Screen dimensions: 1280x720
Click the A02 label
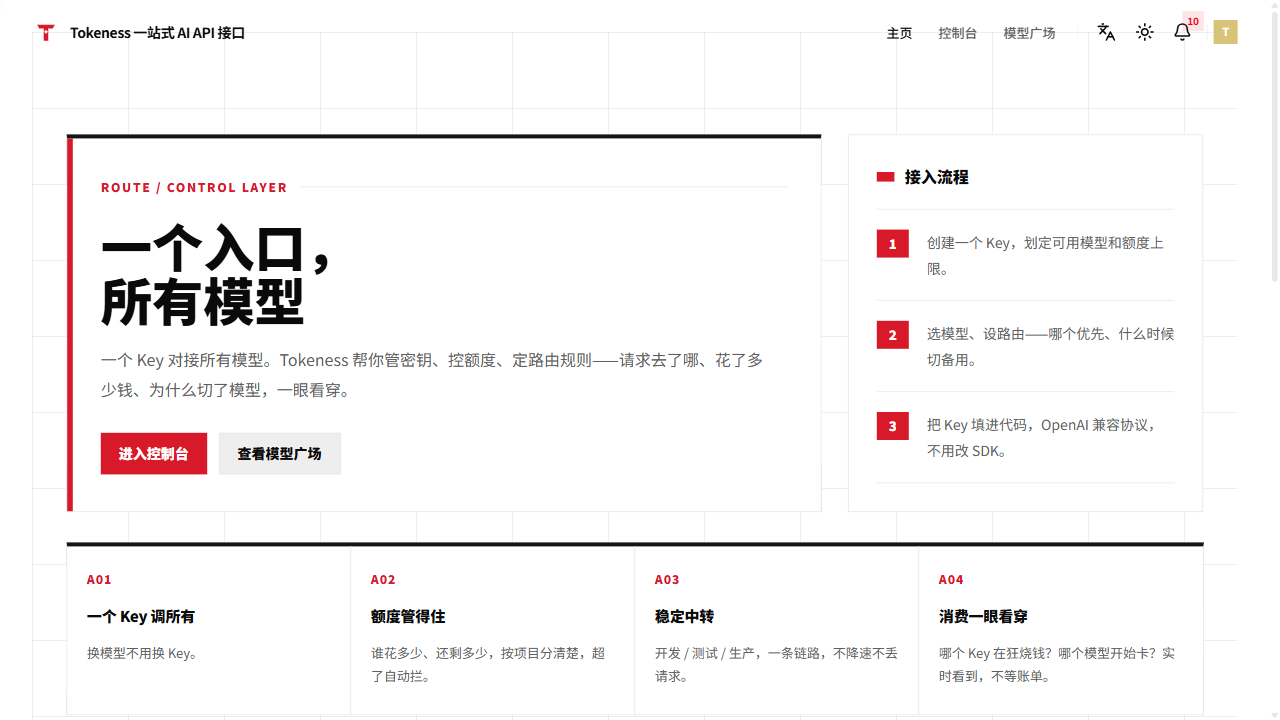(383, 580)
